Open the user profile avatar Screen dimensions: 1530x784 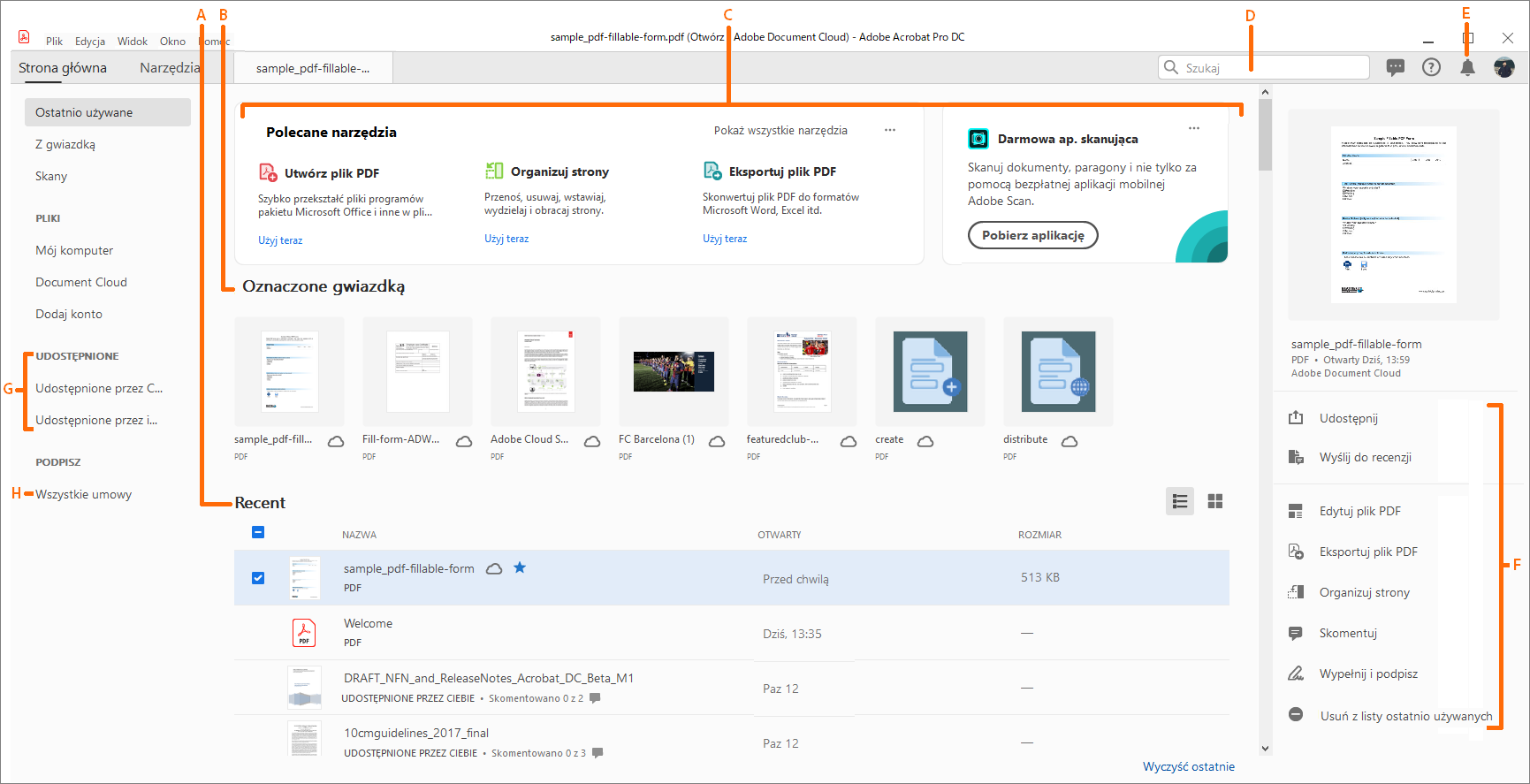[x=1504, y=67]
